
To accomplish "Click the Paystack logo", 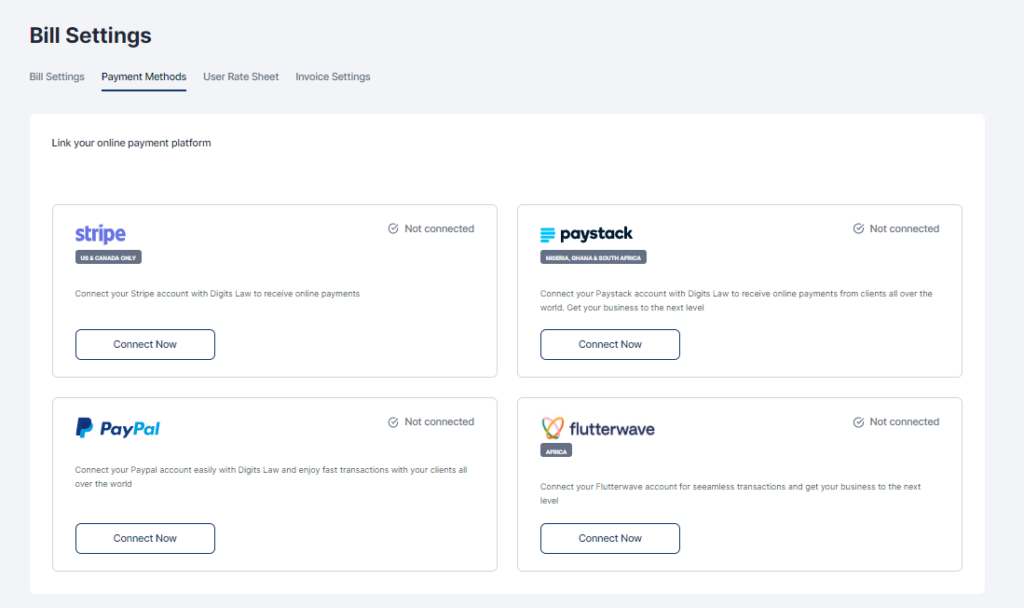I will (586, 234).
